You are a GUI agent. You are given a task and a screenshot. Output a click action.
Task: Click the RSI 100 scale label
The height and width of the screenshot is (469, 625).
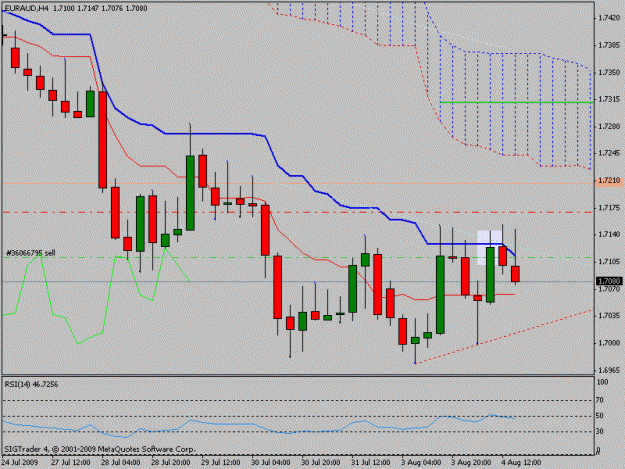(x=602, y=382)
